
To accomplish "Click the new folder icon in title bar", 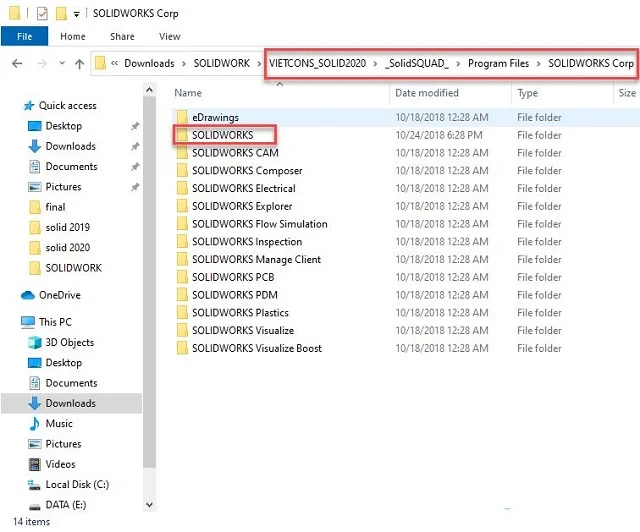I will click(61, 13).
